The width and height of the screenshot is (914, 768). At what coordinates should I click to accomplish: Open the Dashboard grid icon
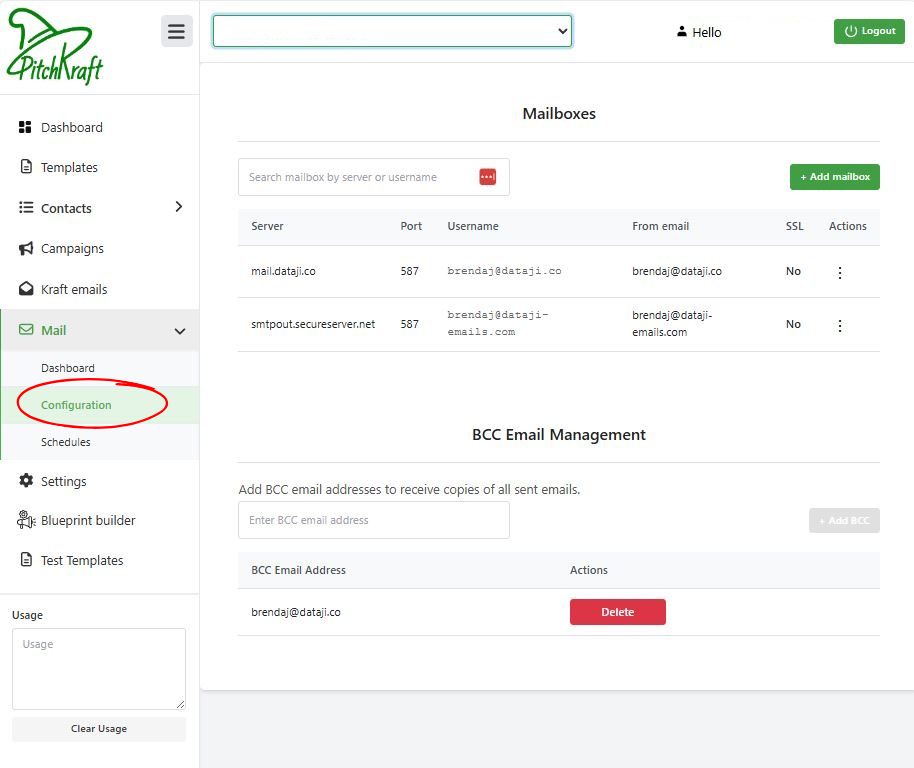point(26,127)
